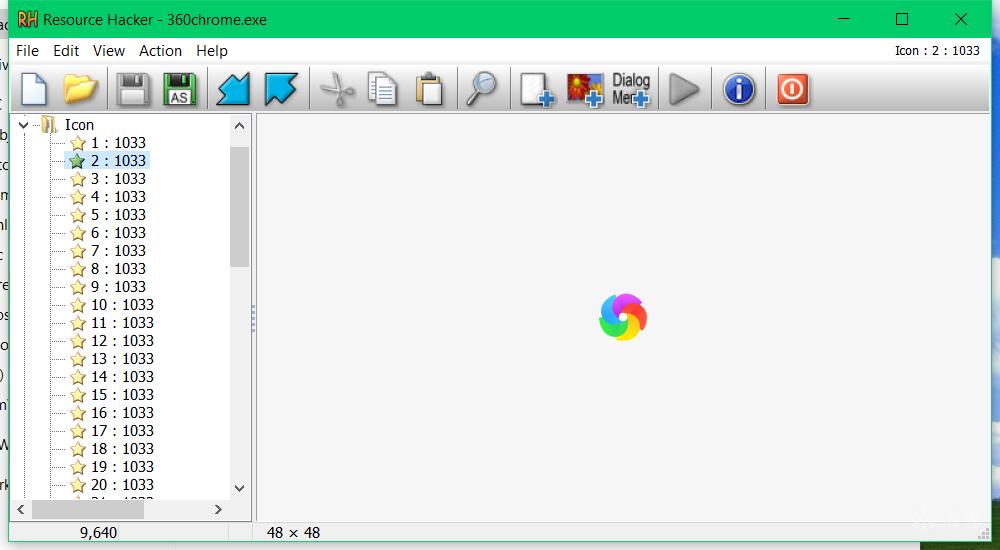Click the Save As floppy icon
The image size is (1000, 550).
pos(180,89)
